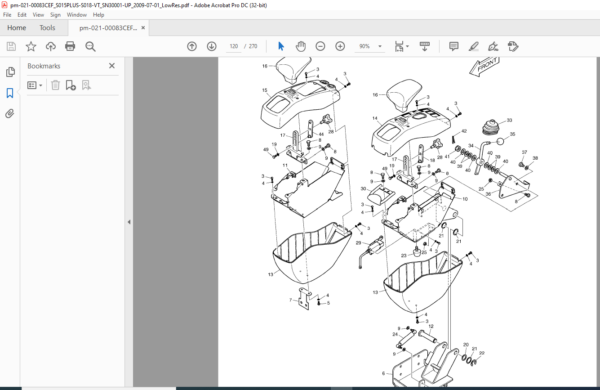600x390 pixels.
Task: Print the document using printer icon
Action: click(70, 46)
